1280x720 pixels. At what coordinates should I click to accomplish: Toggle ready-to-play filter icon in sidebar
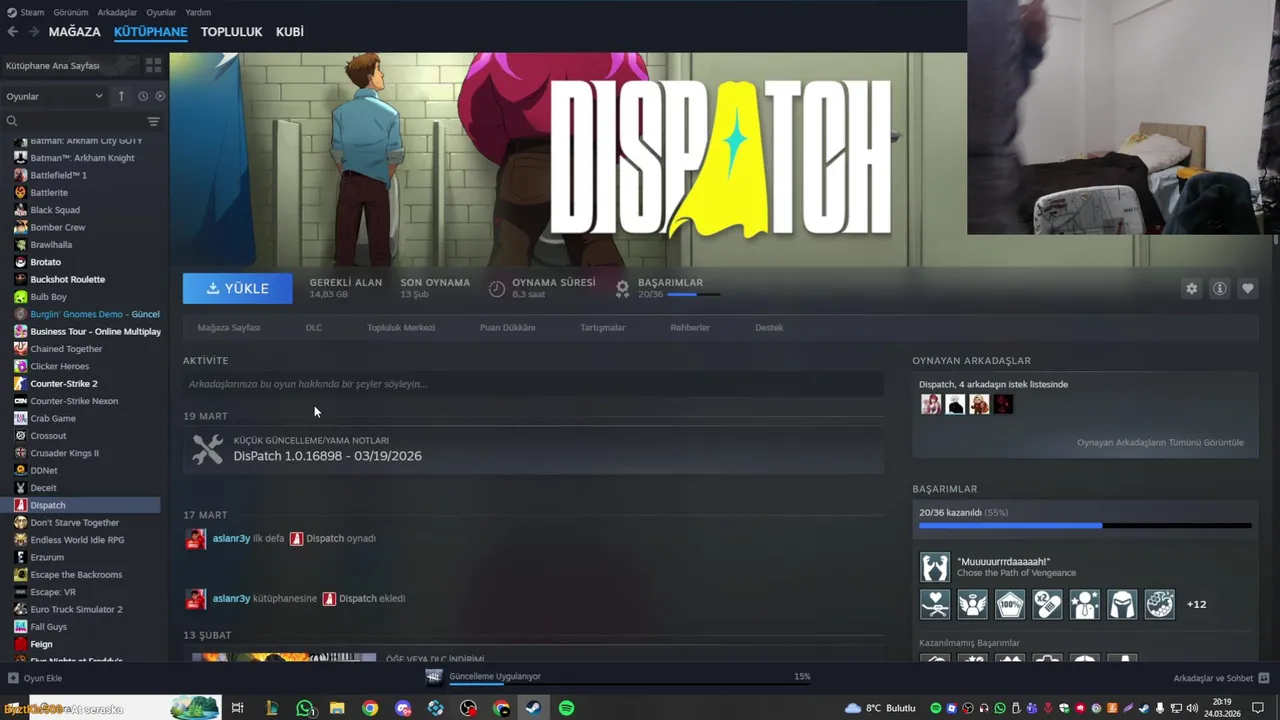pos(160,96)
